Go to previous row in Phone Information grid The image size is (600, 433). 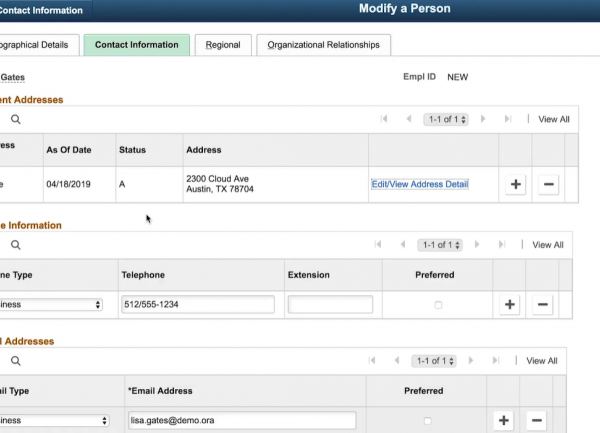(x=403, y=244)
